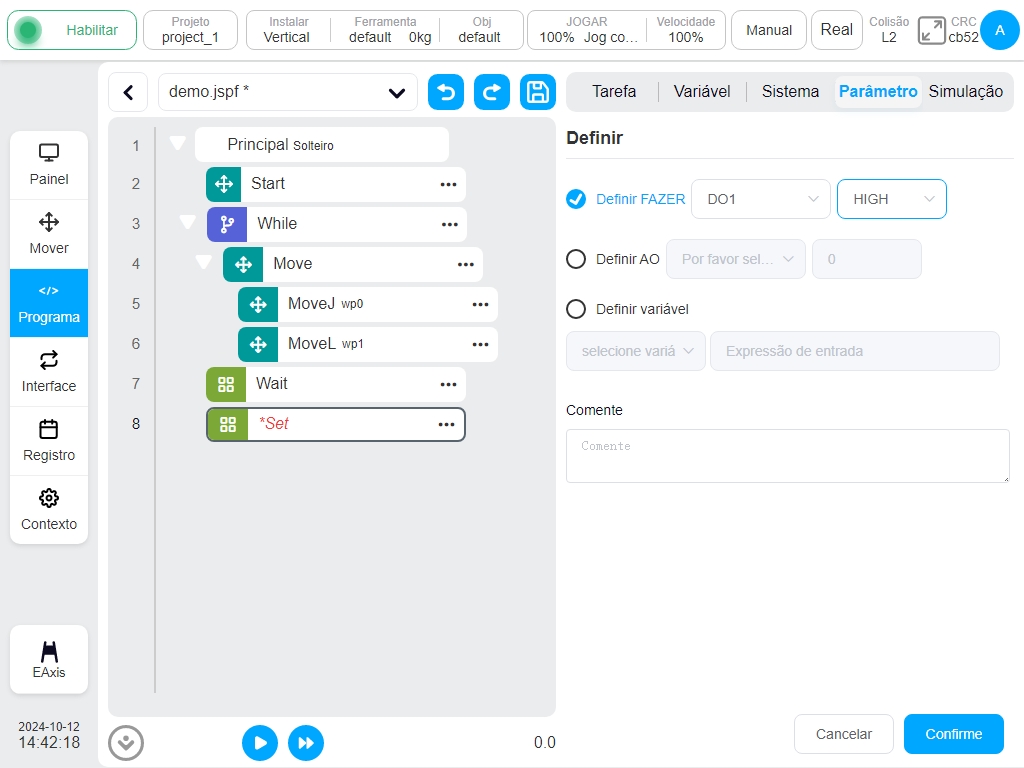Click the While node branch icon
The height and width of the screenshot is (768, 1024).
(227, 224)
